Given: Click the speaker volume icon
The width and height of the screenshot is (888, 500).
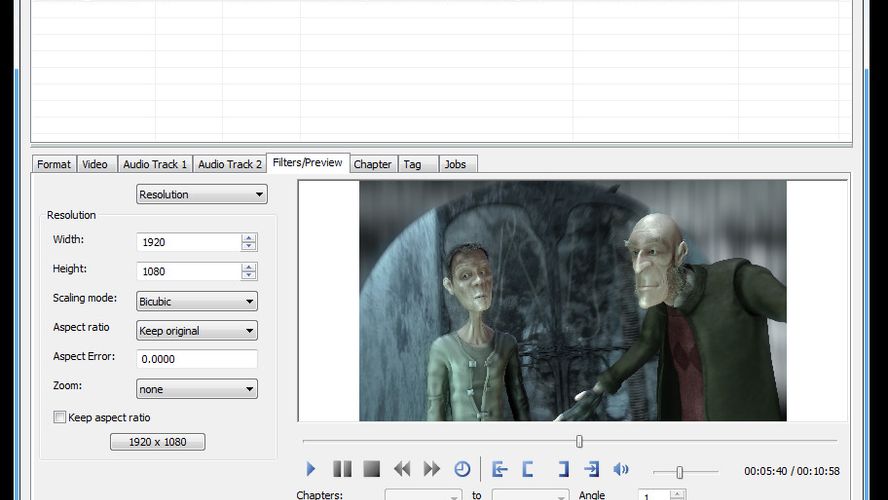Looking at the screenshot, I should coord(621,469).
